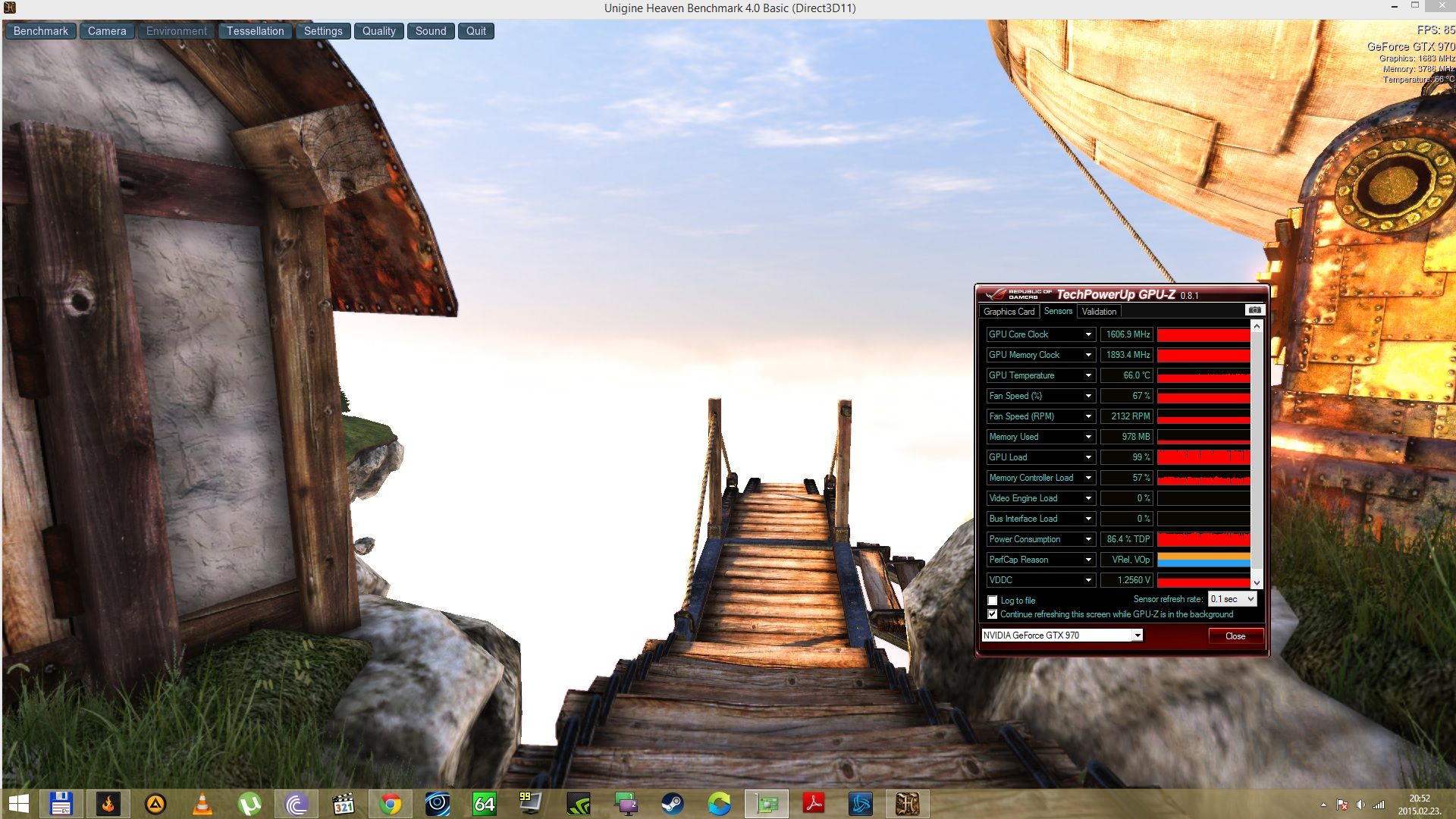Switch to GPU-Z in the taskbar
The height and width of the screenshot is (819, 1456).
[x=767, y=804]
